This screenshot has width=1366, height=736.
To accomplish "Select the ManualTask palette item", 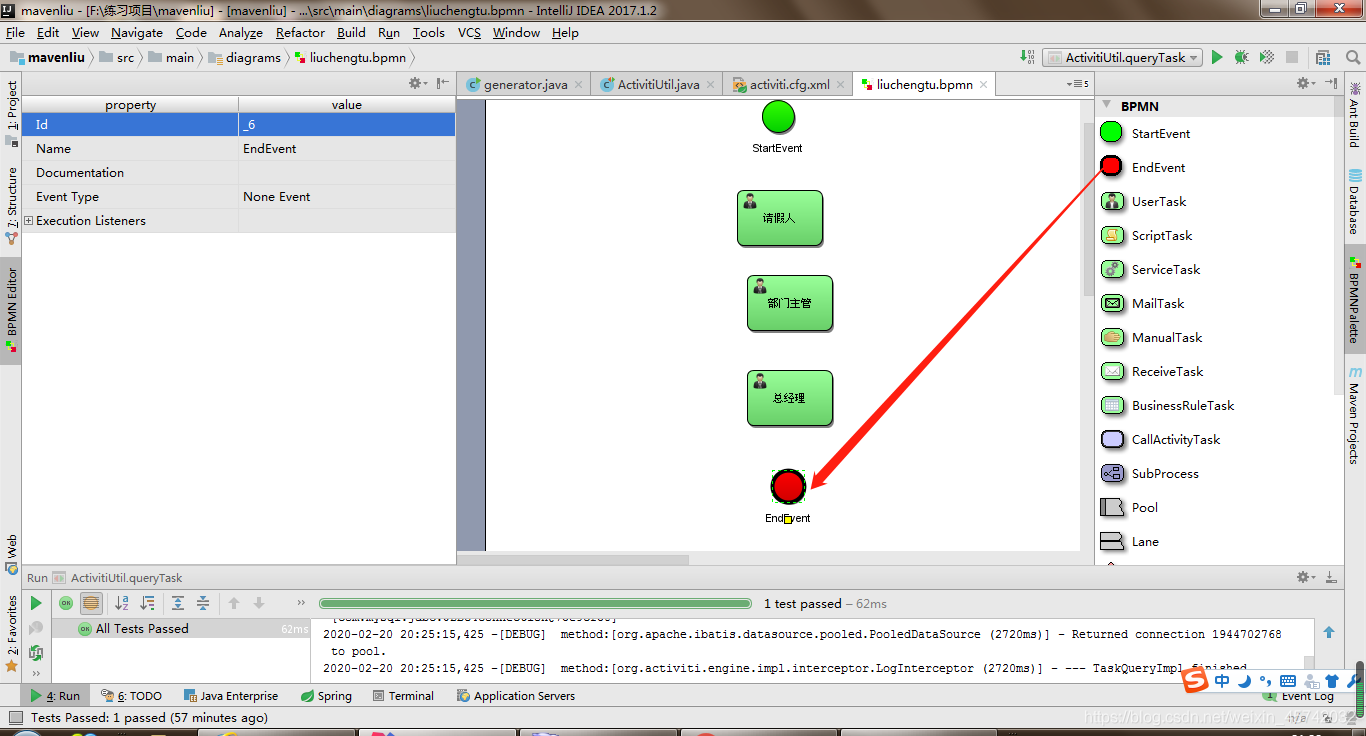I will tap(1151, 337).
